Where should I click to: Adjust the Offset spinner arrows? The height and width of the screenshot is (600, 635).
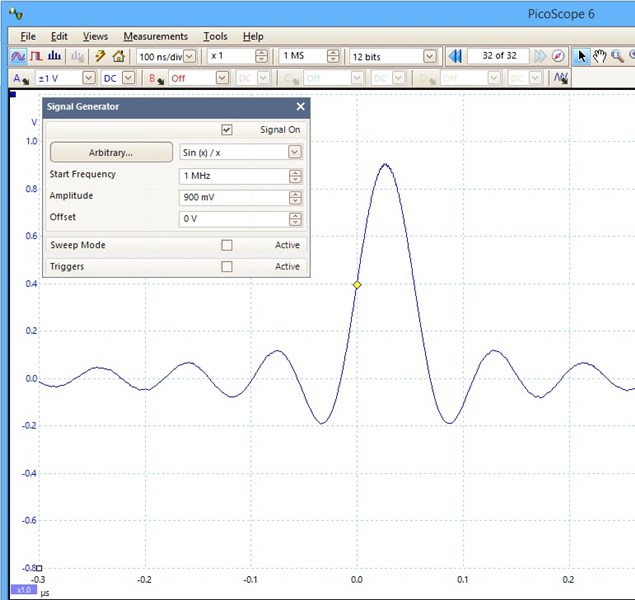[295, 219]
